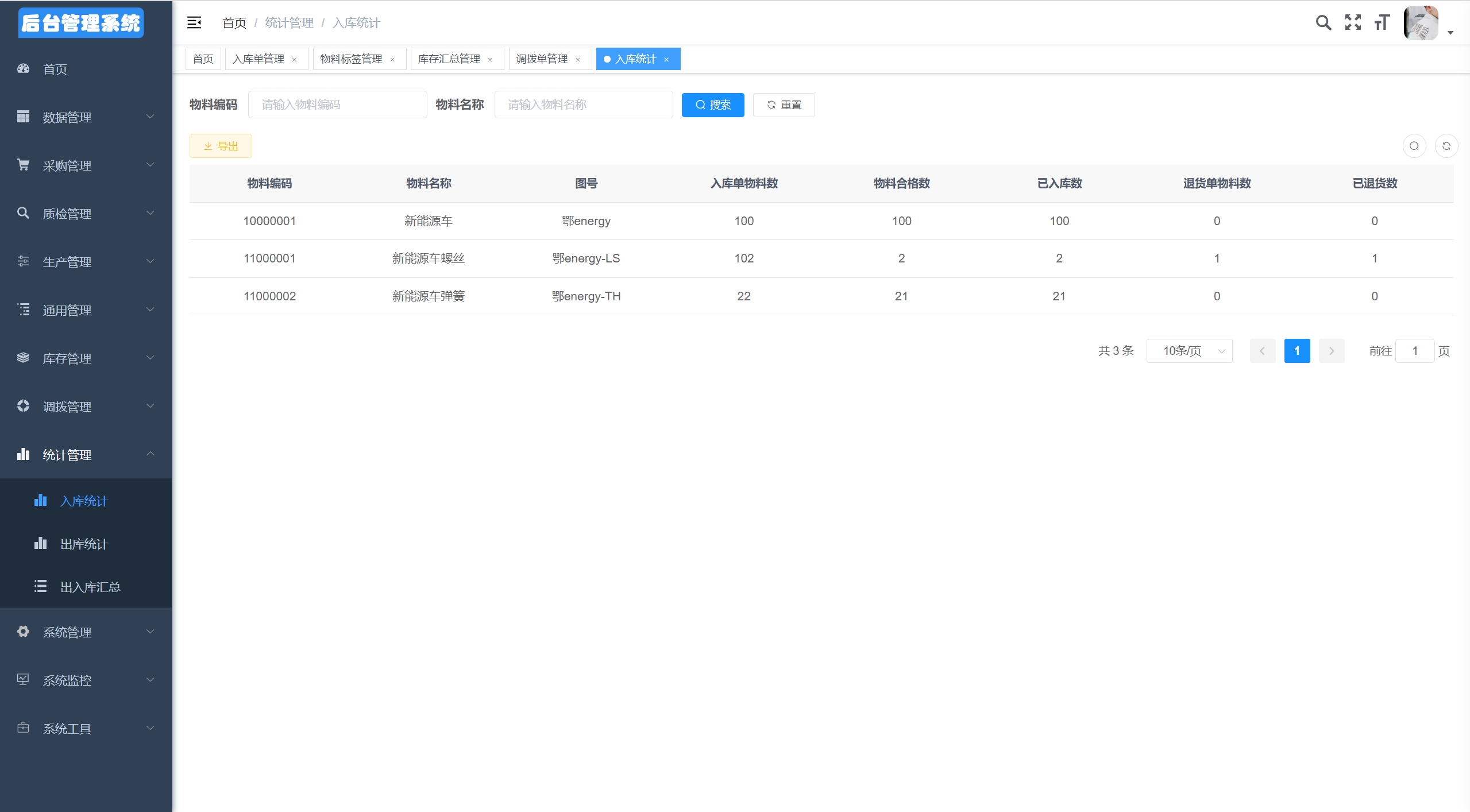Click the 重置 reset button
Viewport: 1470px width, 812px height.
pos(784,105)
